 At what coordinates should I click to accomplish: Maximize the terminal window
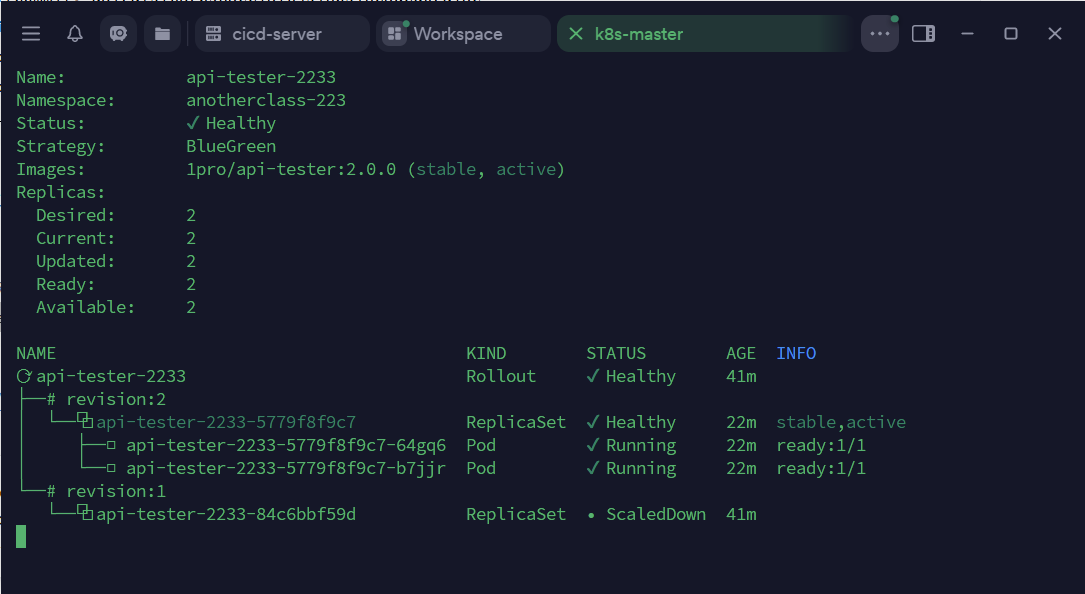[1011, 34]
